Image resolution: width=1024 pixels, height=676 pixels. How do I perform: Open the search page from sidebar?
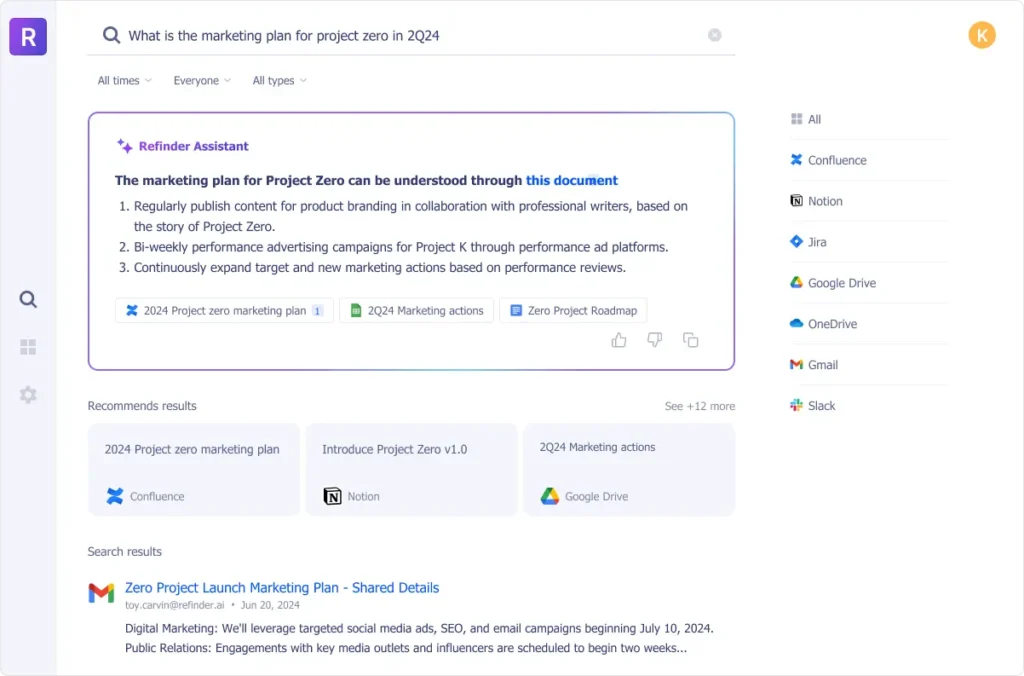[x=28, y=299]
